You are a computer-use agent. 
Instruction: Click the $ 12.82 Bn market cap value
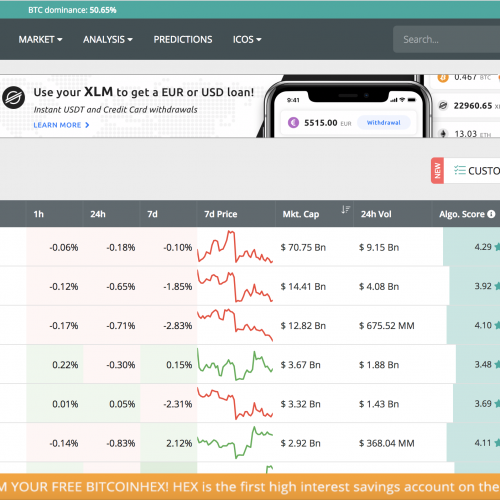coord(303,326)
